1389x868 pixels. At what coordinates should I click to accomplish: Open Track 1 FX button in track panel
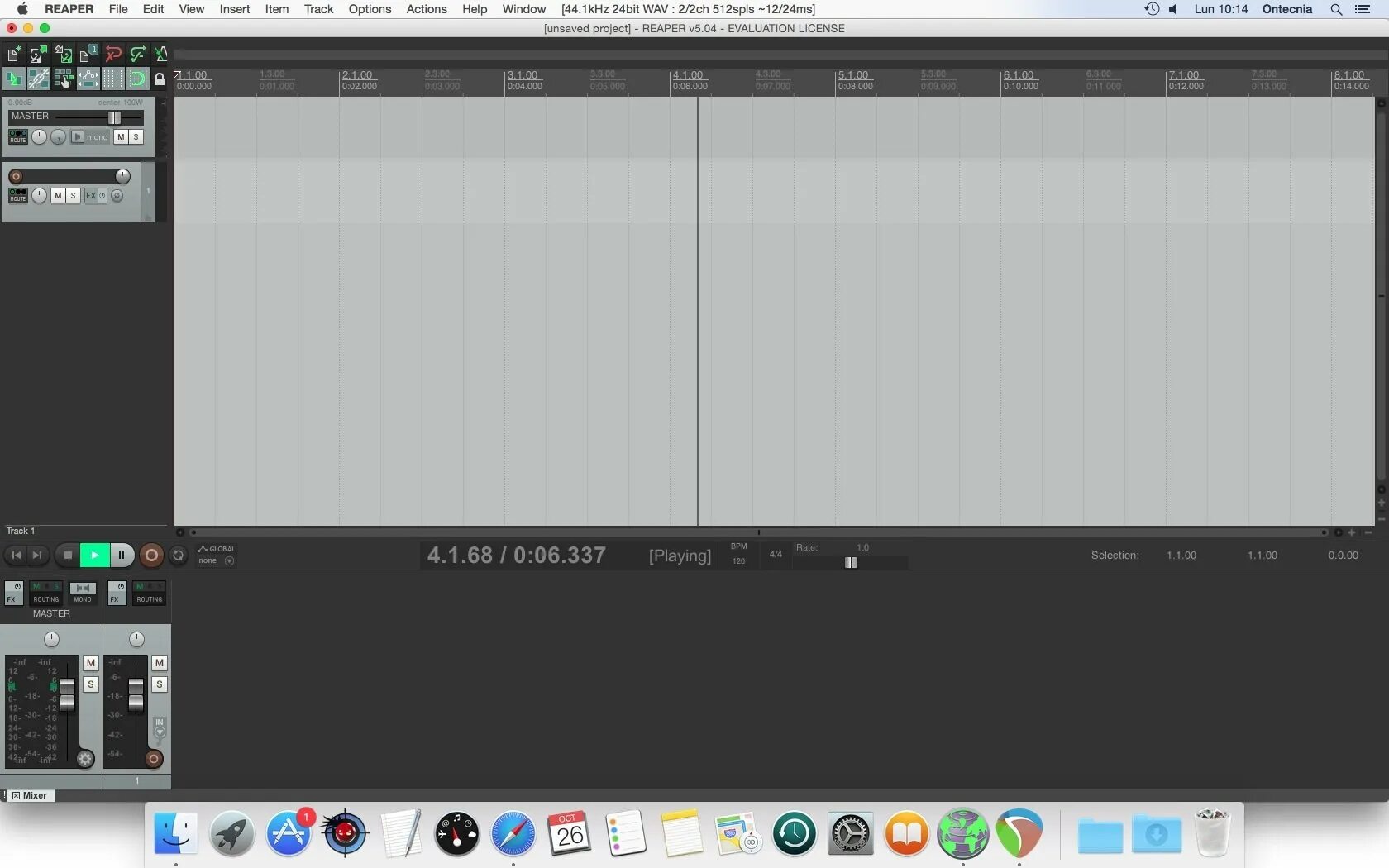tap(91, 196)
